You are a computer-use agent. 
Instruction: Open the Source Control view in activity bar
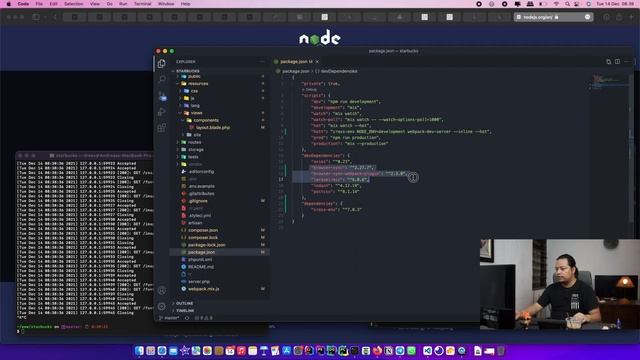(162, 96)
